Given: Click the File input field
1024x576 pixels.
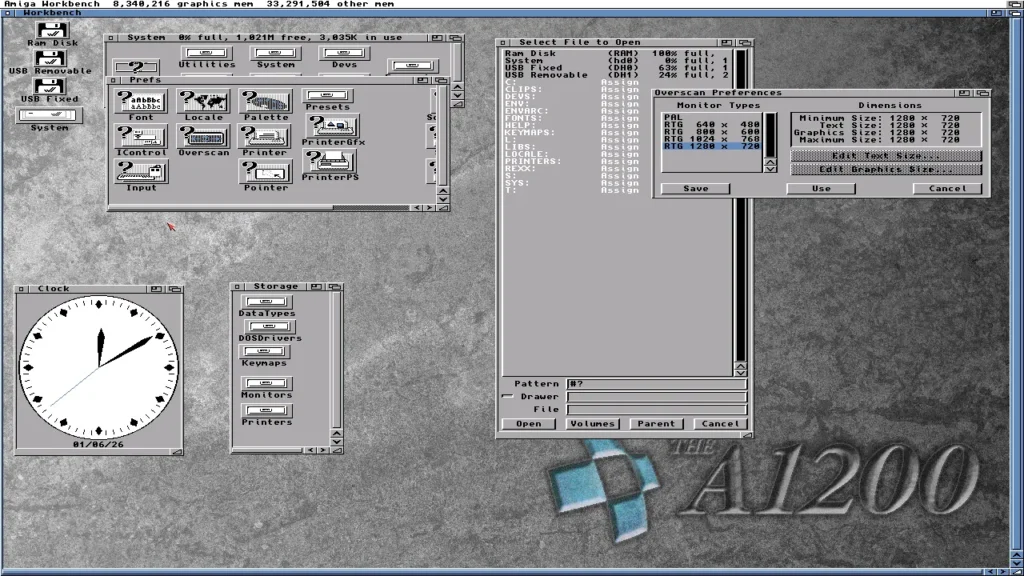Looking at the screenshot, I should pyautogui.click(x=656, y=409).
